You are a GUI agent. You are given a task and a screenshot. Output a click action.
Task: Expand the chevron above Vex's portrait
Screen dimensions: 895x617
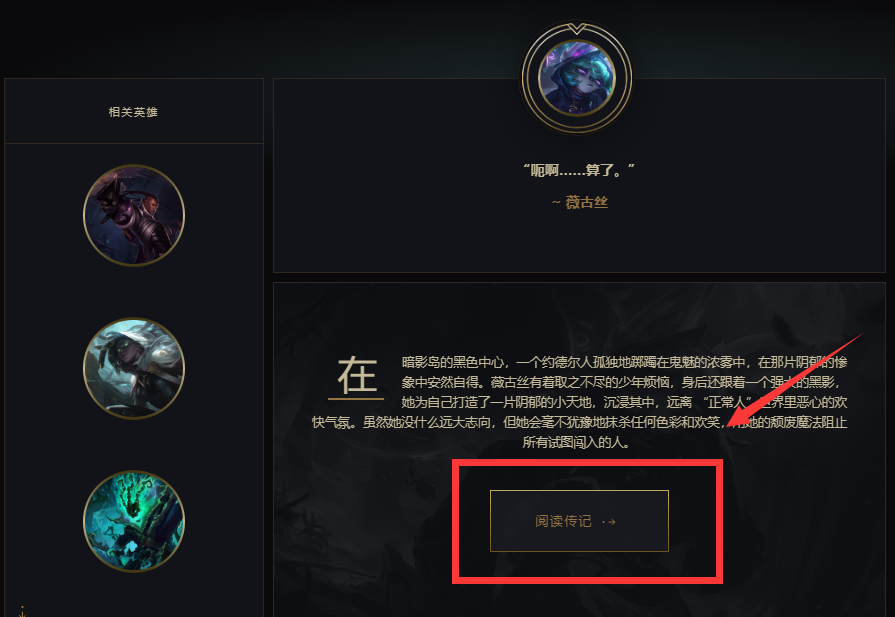point(577,28)
